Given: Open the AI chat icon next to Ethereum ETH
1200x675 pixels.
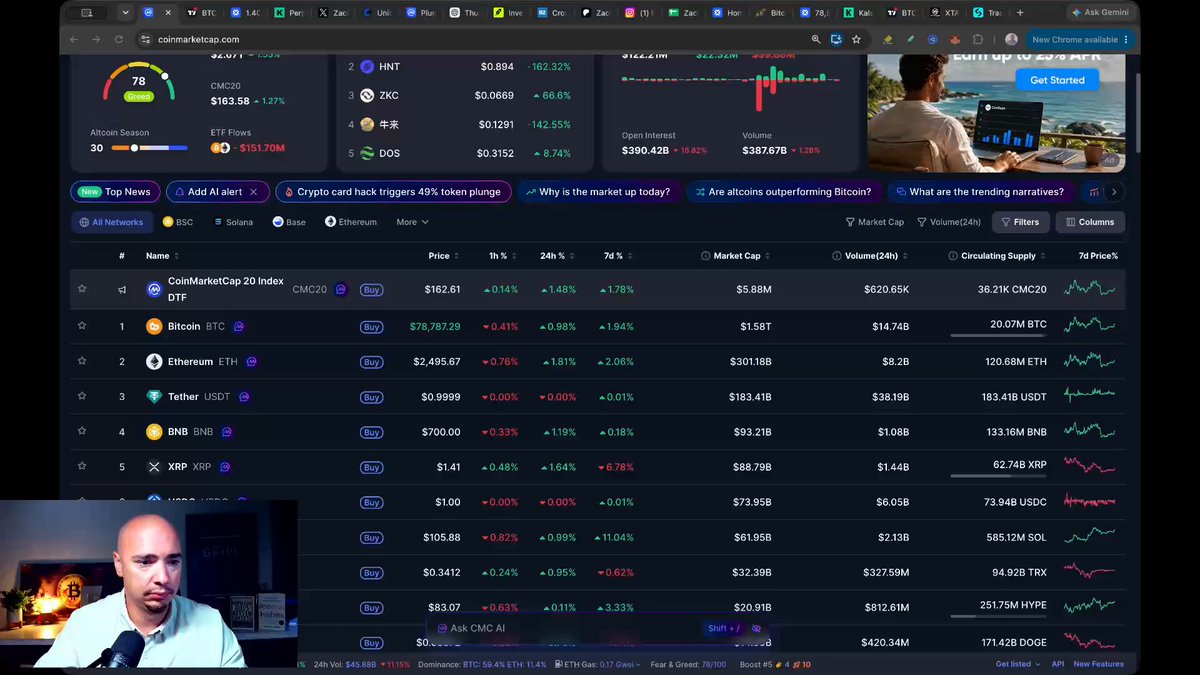Looking at the screenshot, I should [251, 361].
